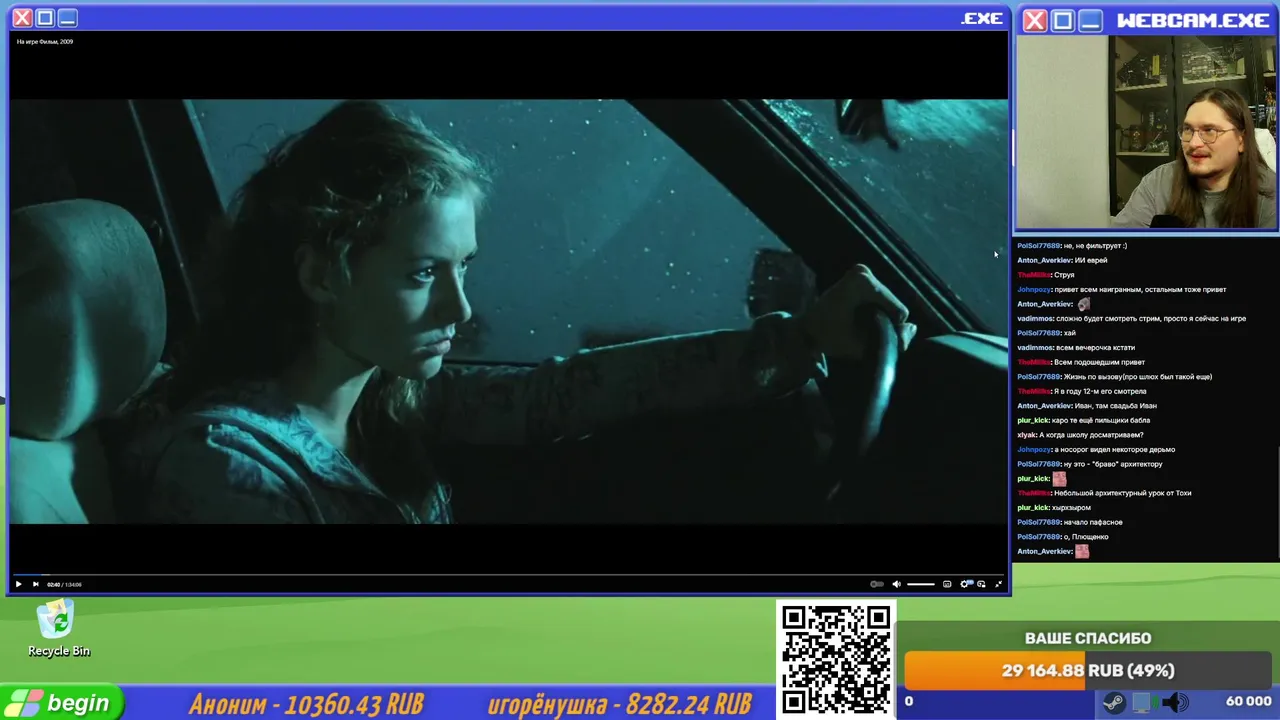Screen dimensions: 1280x720
Task: Enter fullscreen in the video player
Action: click(998, 584)
